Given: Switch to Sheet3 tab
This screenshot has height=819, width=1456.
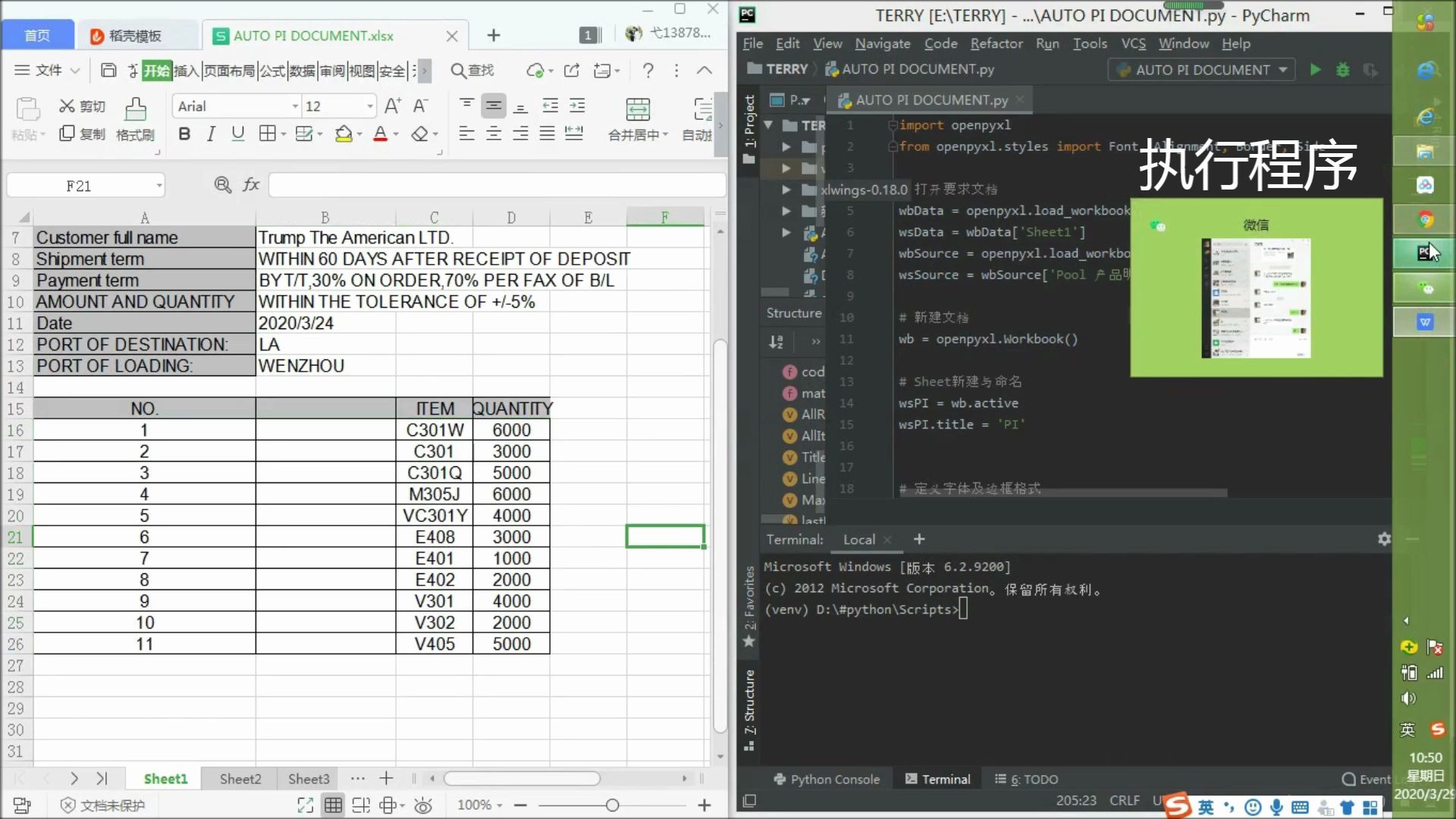Looking at the screenshot, I should pos(308,778).
